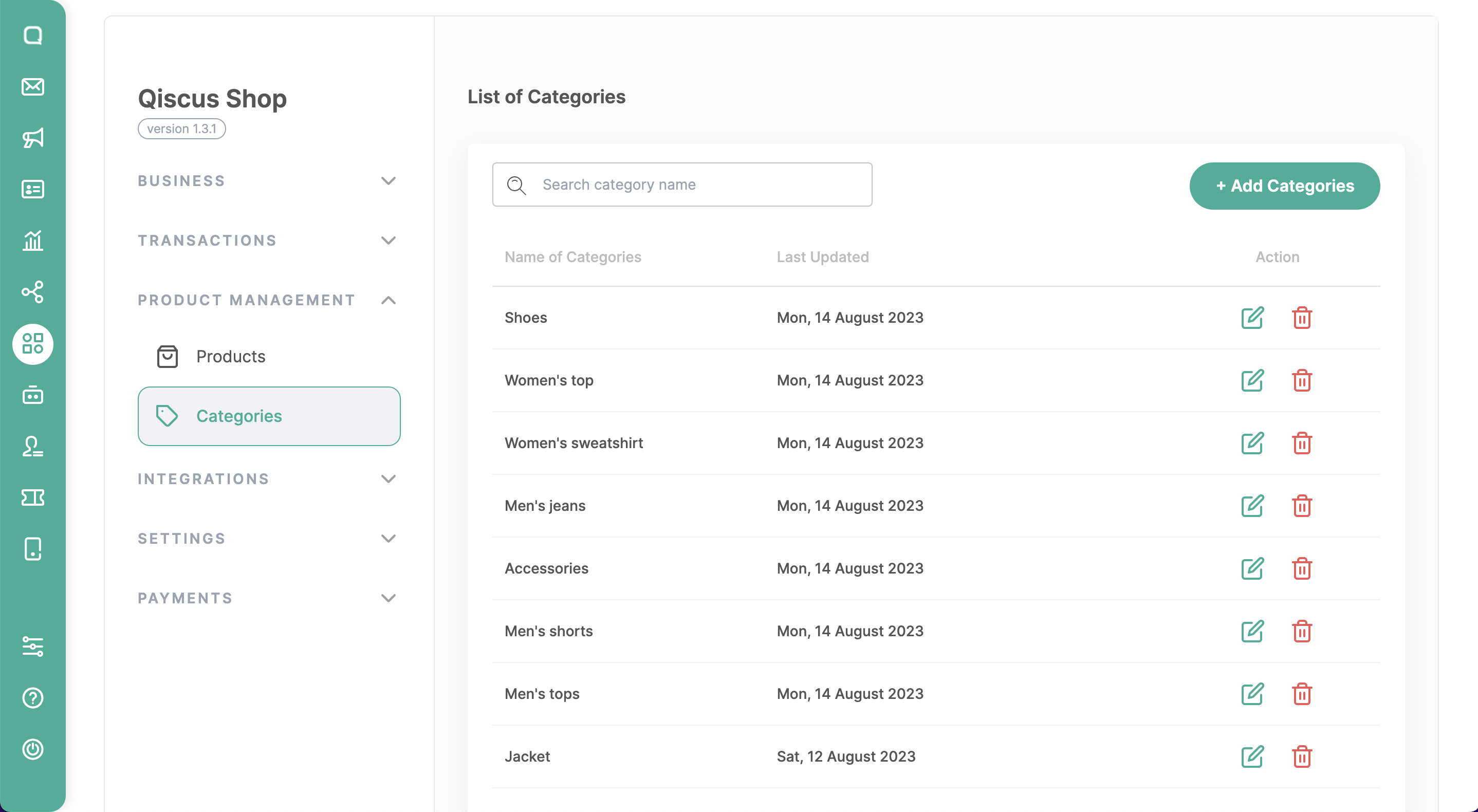Viewport: 1478px width, 812px height.
Task: Delete the Jacket category
Action: tap(1302, 756)
